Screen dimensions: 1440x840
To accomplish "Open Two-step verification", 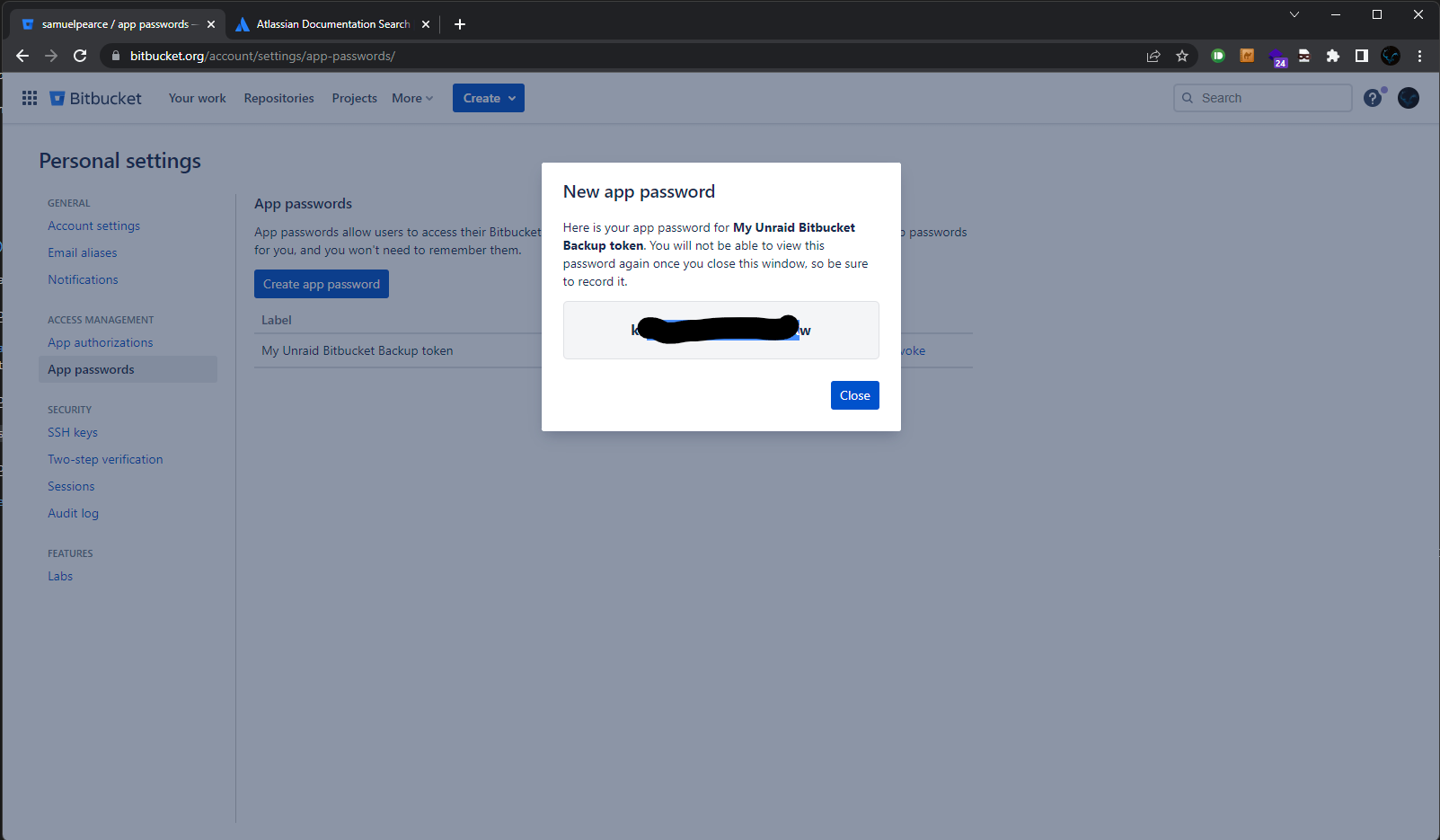I will [105, 459].
